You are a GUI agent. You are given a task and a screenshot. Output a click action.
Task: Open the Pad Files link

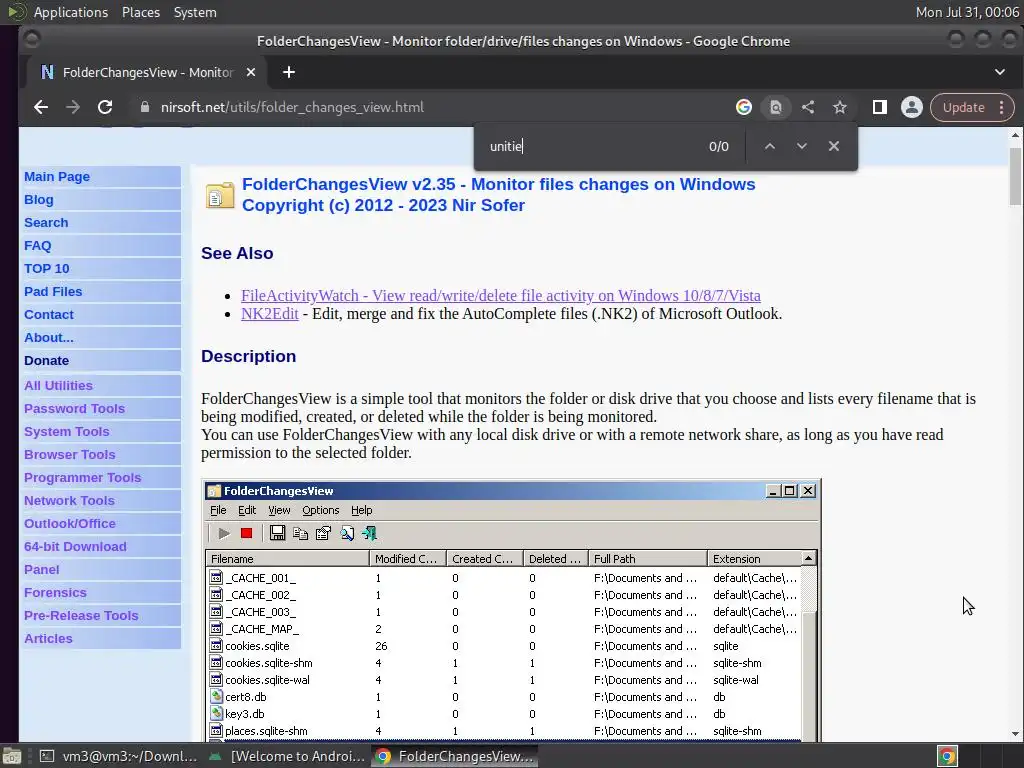[53, 291]
